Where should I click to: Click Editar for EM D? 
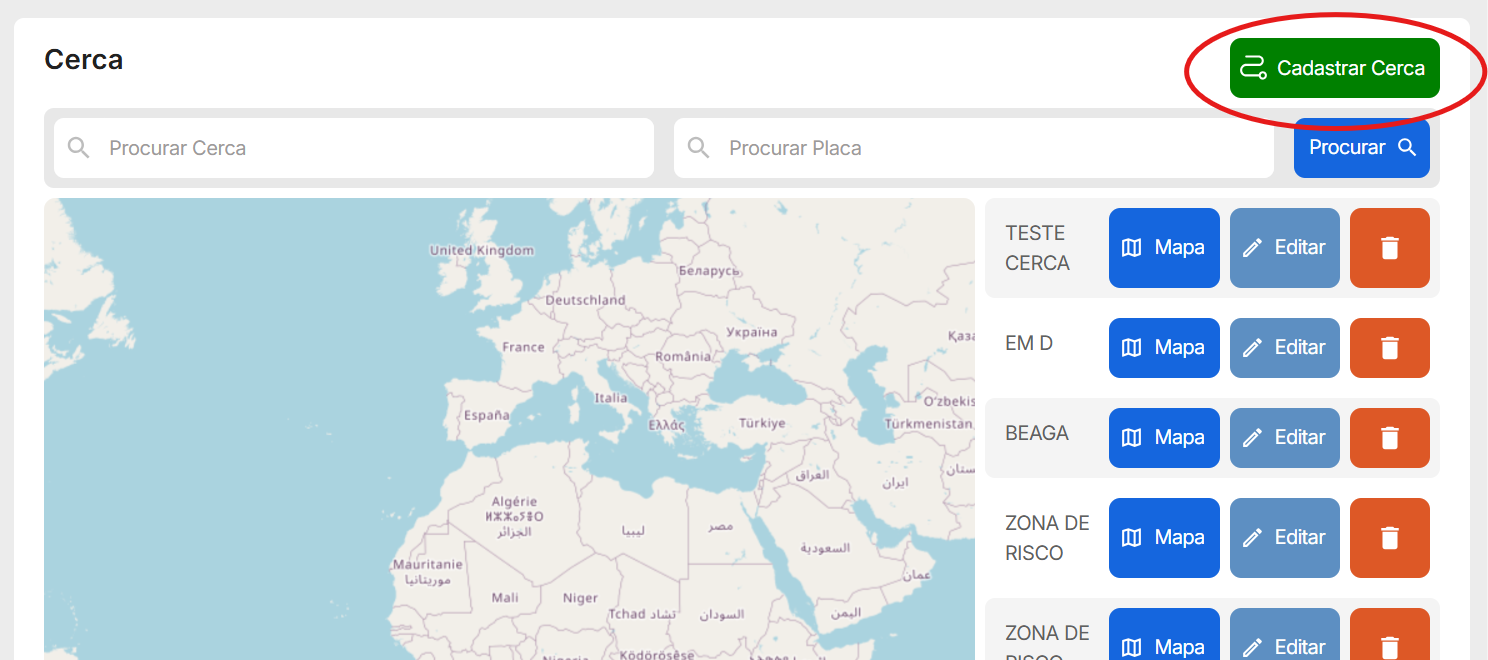tap(1284, 348)
